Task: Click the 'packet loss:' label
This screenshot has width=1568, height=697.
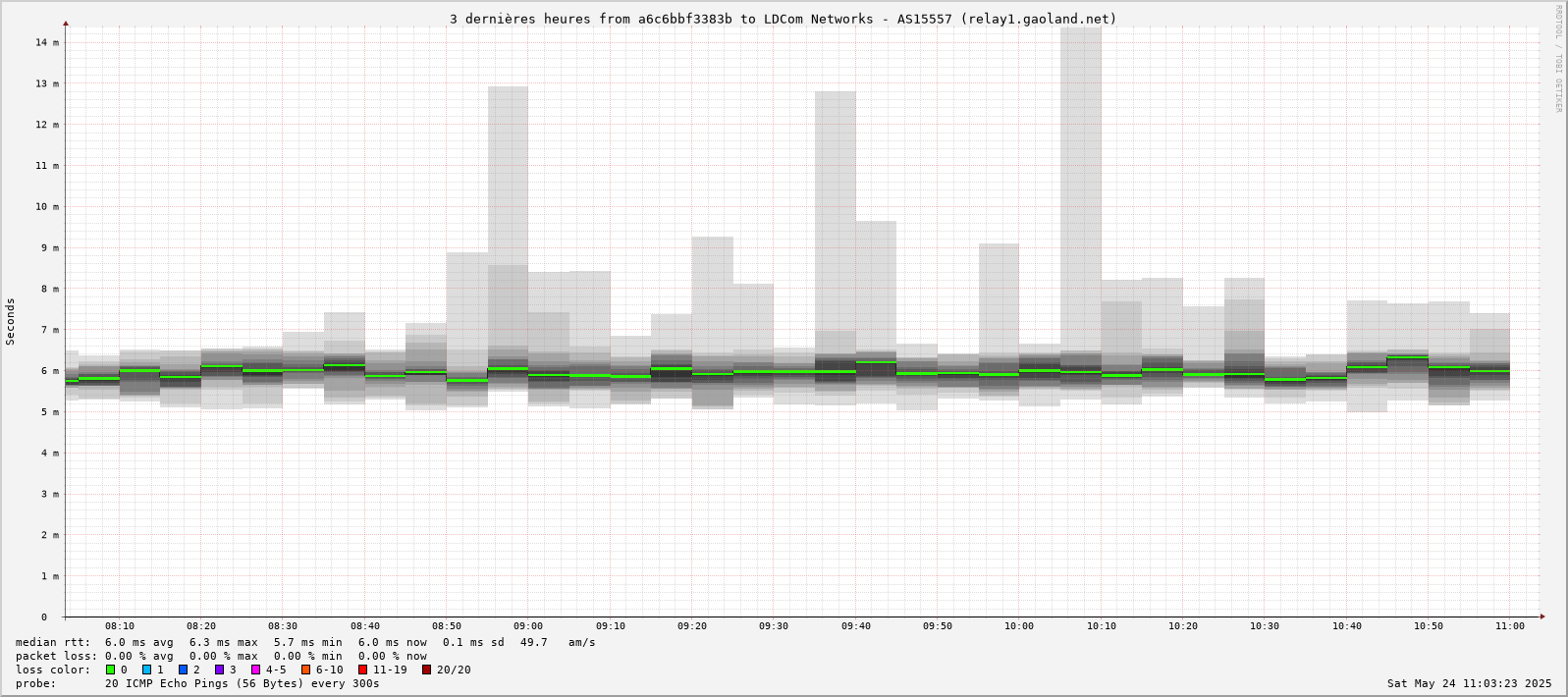Action: (56, 656)
